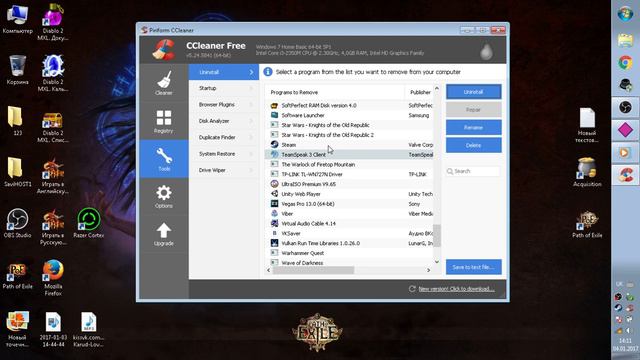The image size is (640, 360).
Task: Open the Duplicate Finder tab
Action: [224, 137]
